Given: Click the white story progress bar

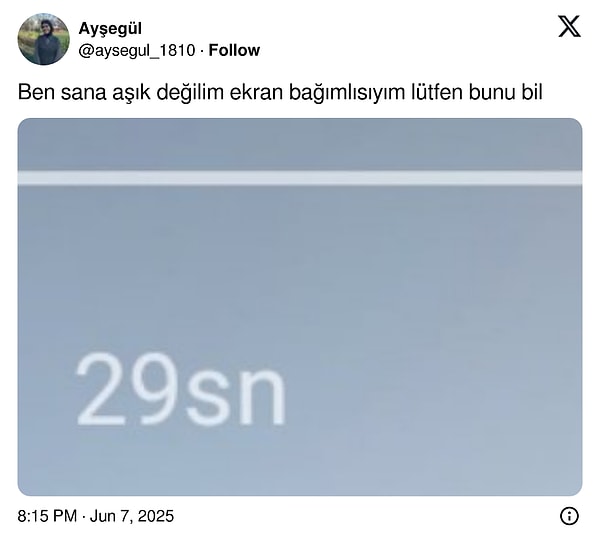Looking at the screenshot, I should [x=300, y=178].
